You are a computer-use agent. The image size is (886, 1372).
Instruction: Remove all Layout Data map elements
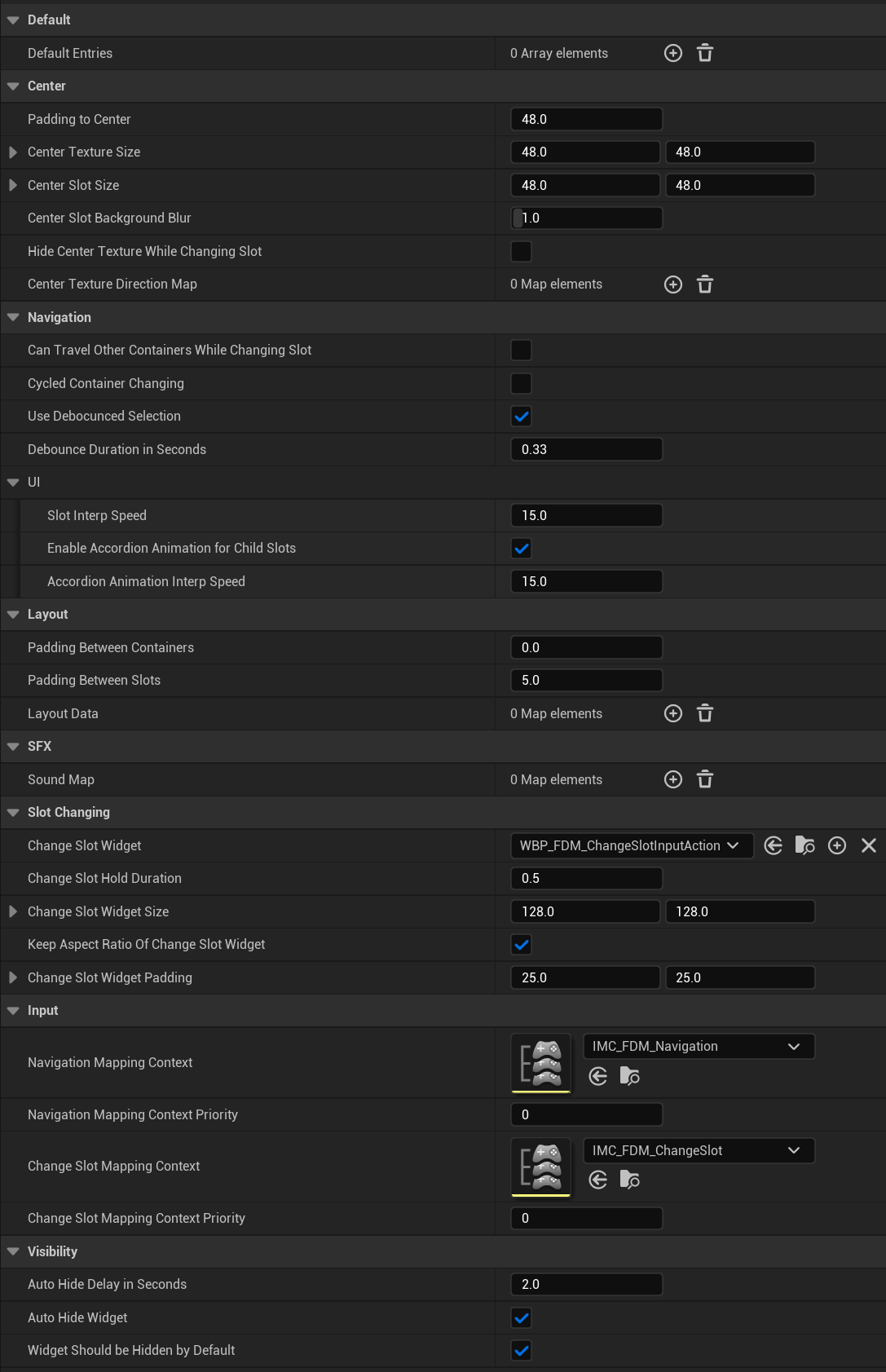(705, 713)
